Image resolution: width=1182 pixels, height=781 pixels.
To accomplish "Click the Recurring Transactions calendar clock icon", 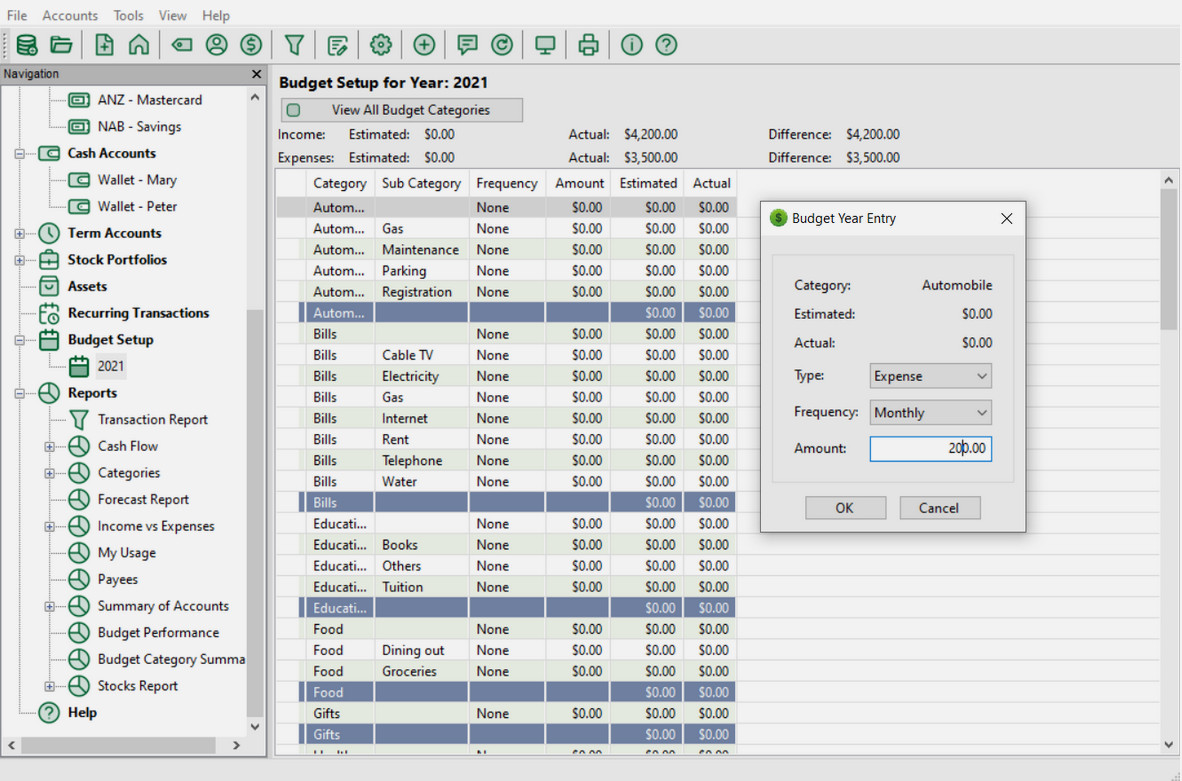I will (x=49, y=313).
